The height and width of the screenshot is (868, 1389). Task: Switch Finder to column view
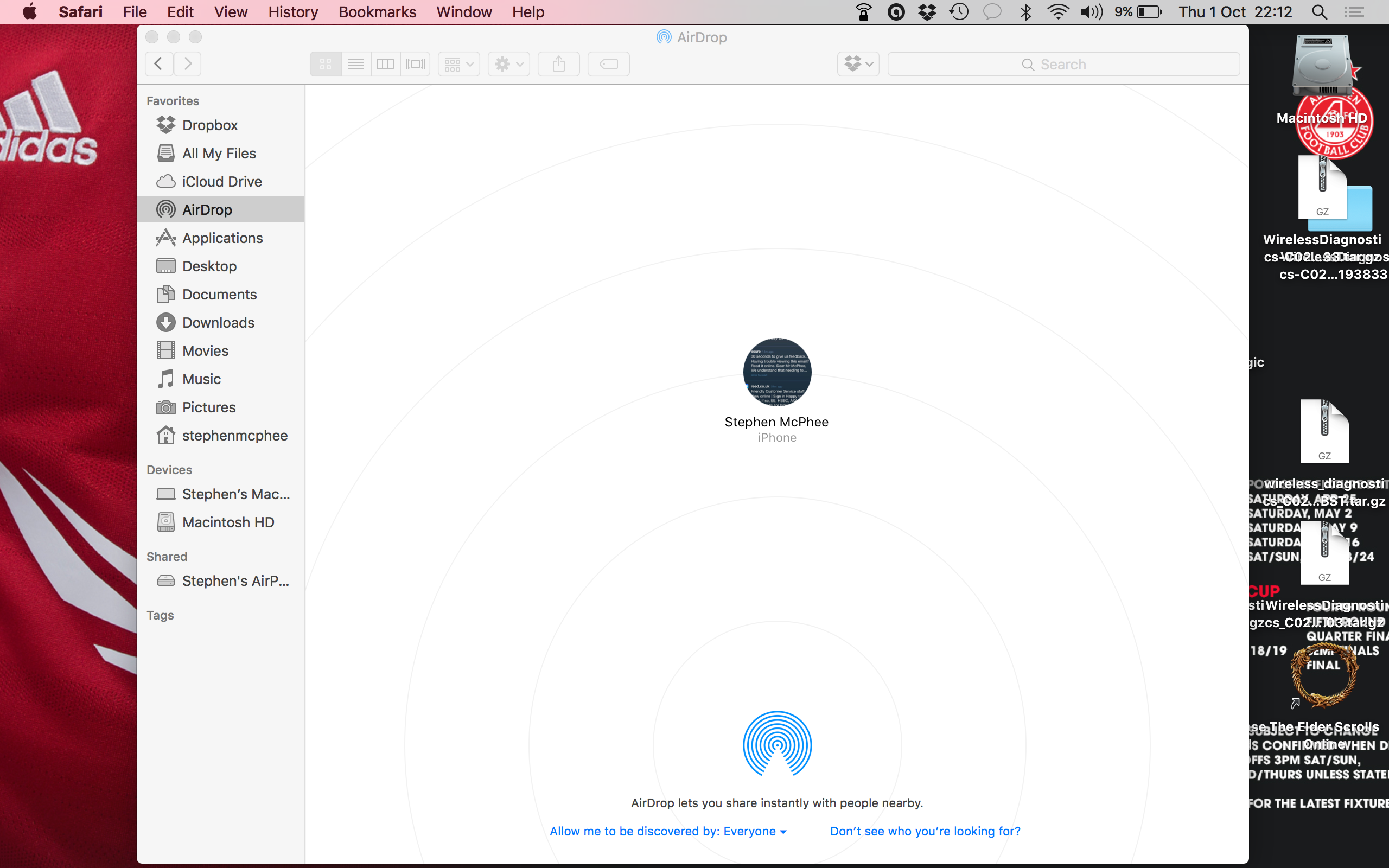[385, 63]
